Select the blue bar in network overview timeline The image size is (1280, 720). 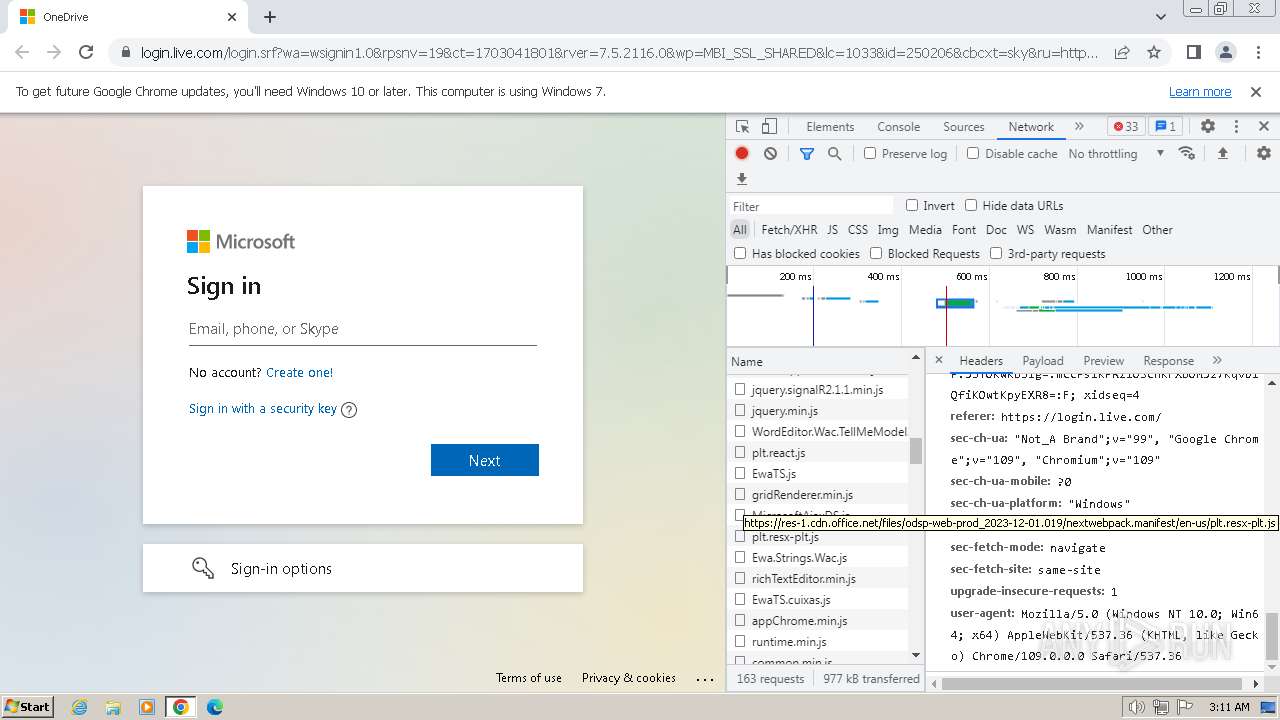955,303
